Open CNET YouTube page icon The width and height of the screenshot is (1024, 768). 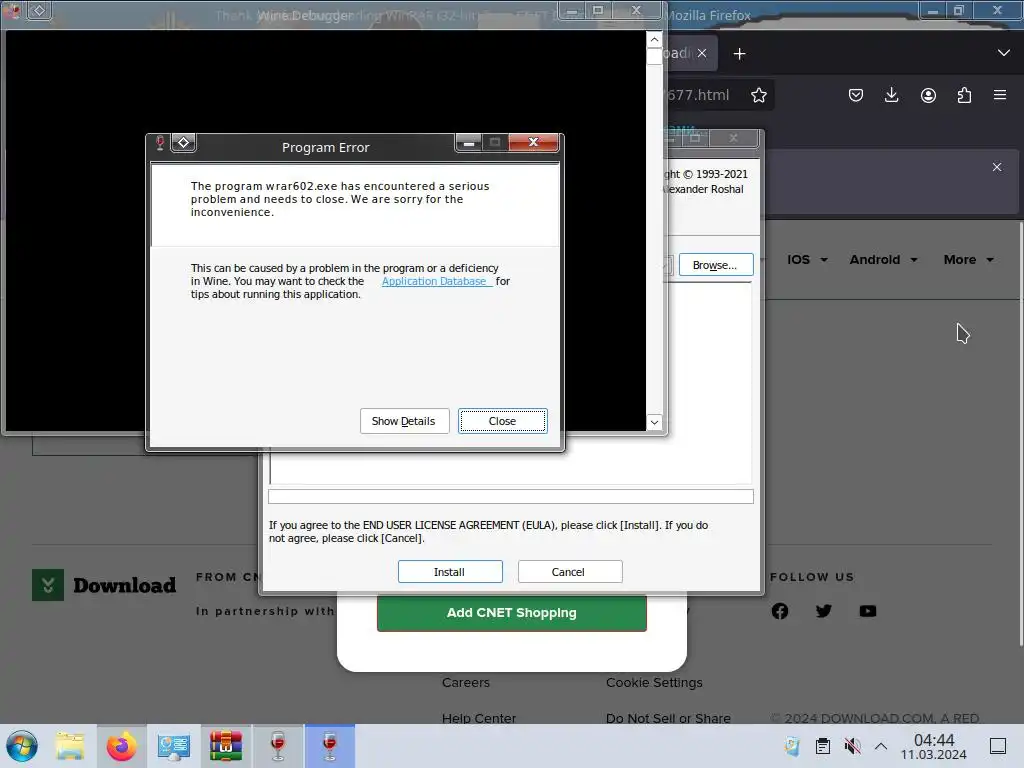[868, 611]
